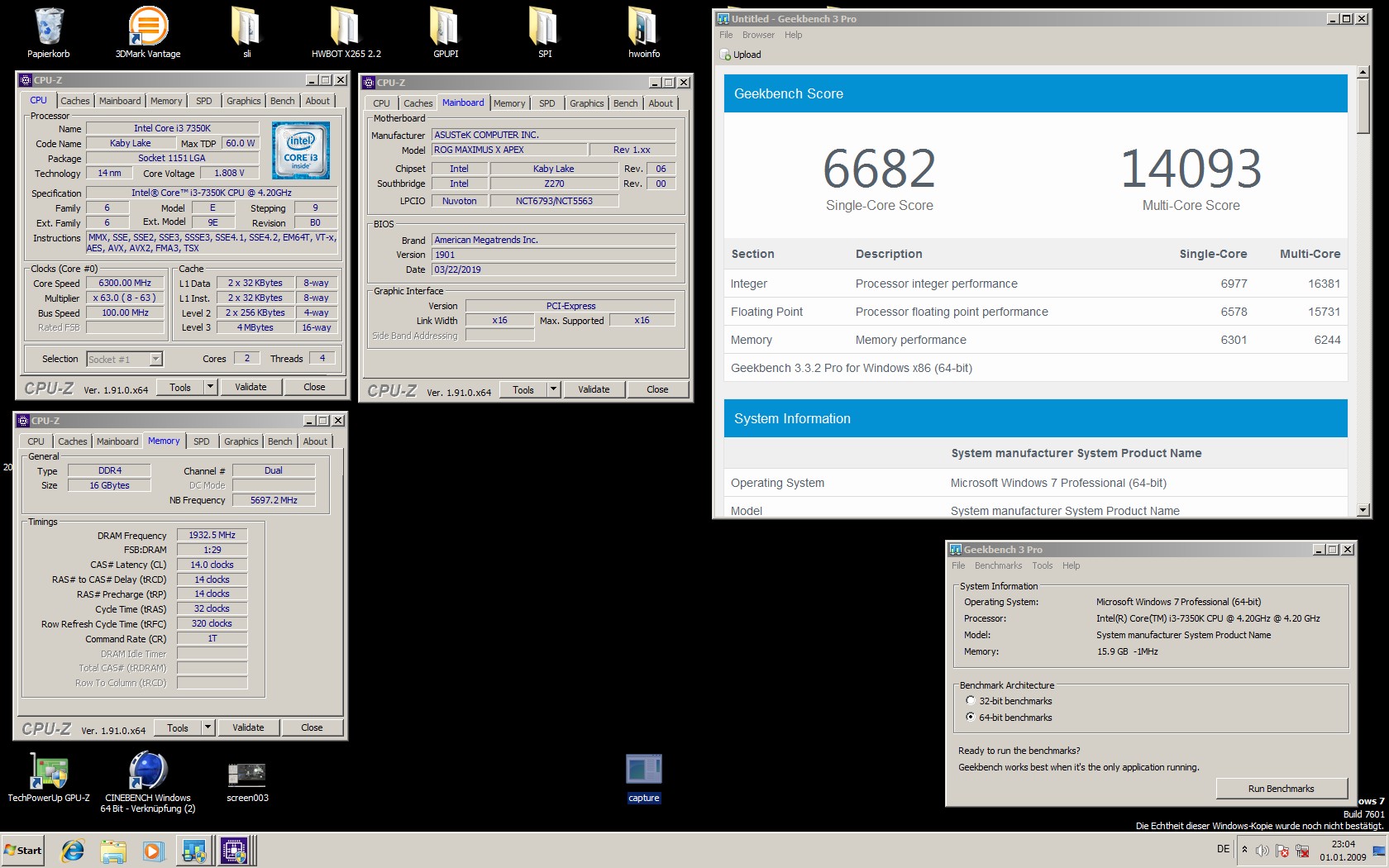Image resolution: width=1389 pixels, height=868 pixels.
Task: Expand Tools dropdown arrow in Memory window
Action: click(x=208, y=727)
